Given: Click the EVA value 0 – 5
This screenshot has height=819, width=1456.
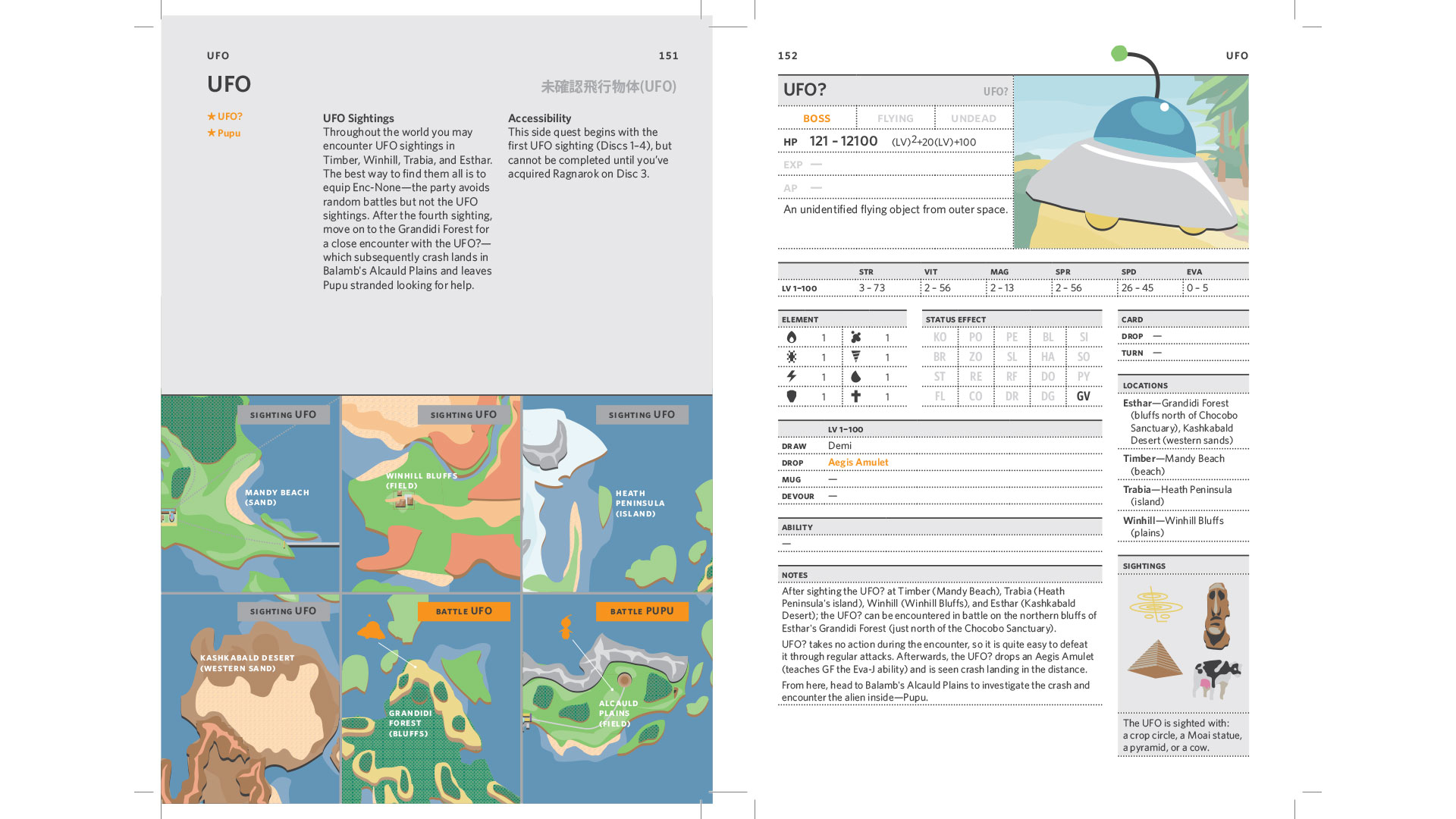Looking at the screenshot, I should coord(1197,288).
